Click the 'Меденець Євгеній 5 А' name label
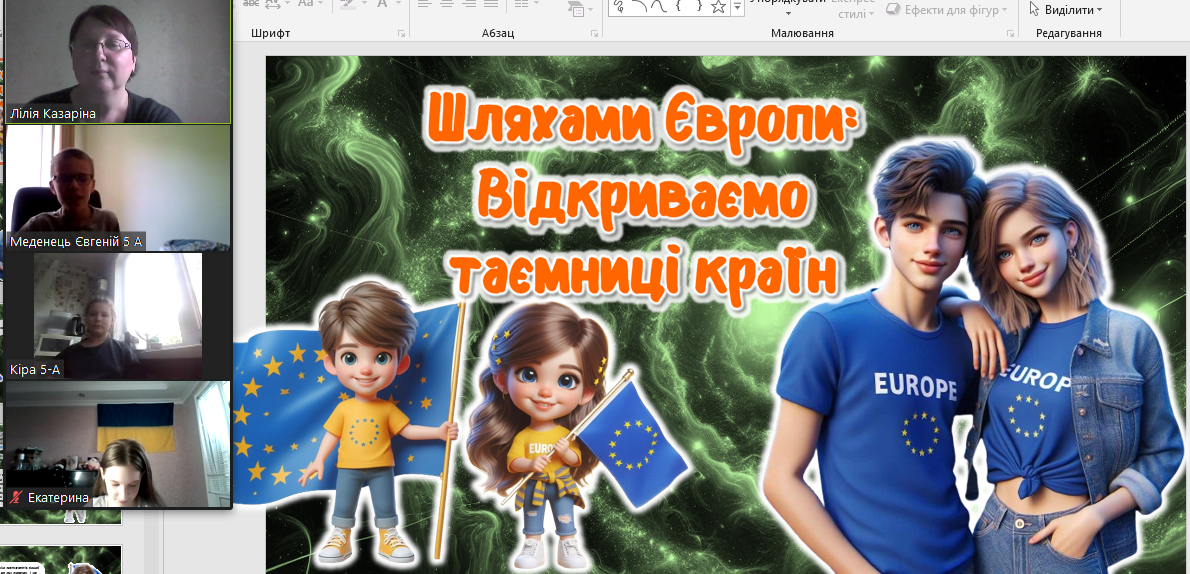1190x574 pixels. [x=75, y=242]
